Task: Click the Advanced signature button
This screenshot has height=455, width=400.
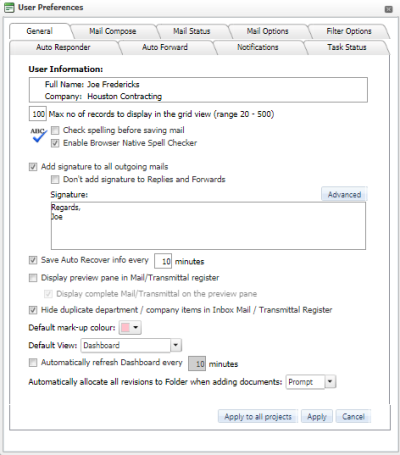Action: point(344,194)
